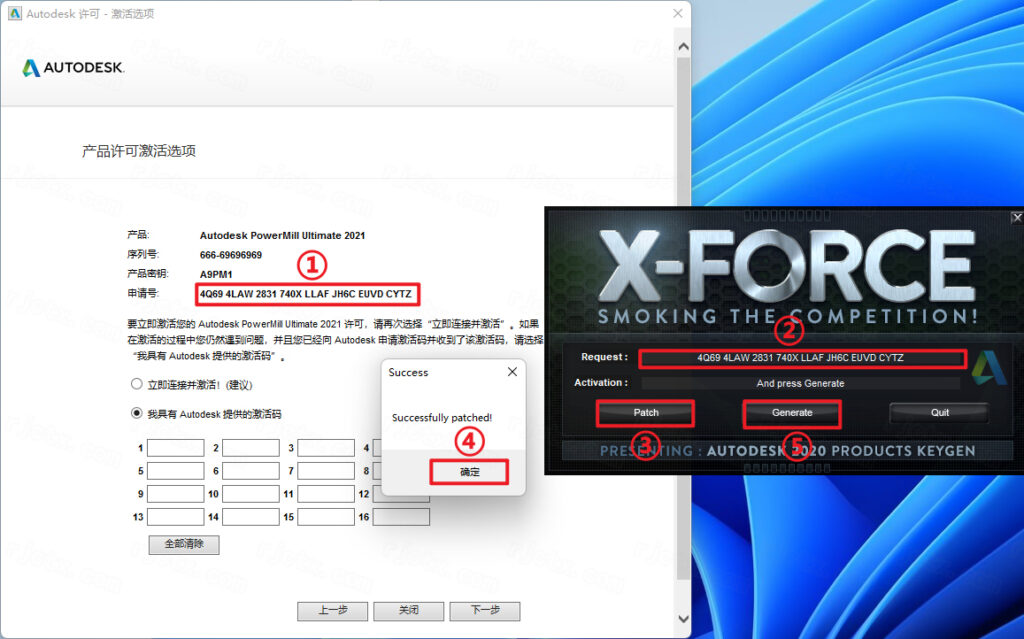Click activation code box 6

[251, 471]
